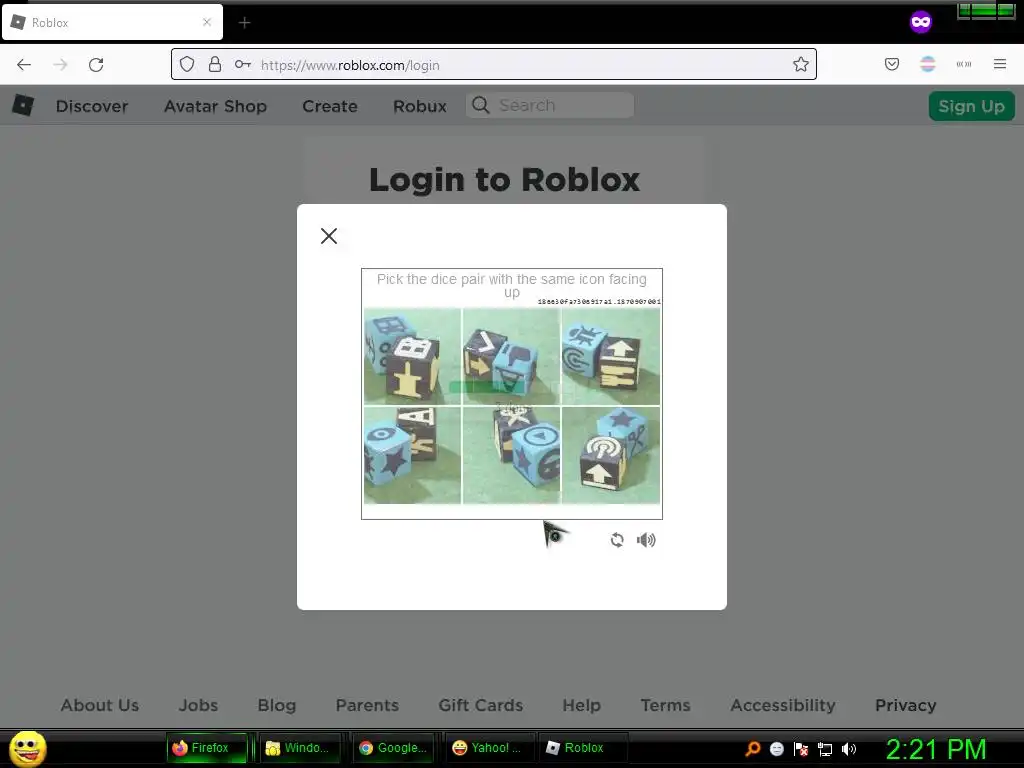Click the tray volume speaker icon
1024x768 pixels.
coord(849,748)
